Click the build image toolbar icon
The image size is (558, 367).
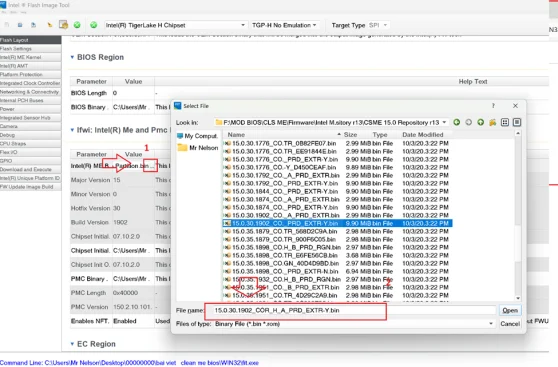64,25
